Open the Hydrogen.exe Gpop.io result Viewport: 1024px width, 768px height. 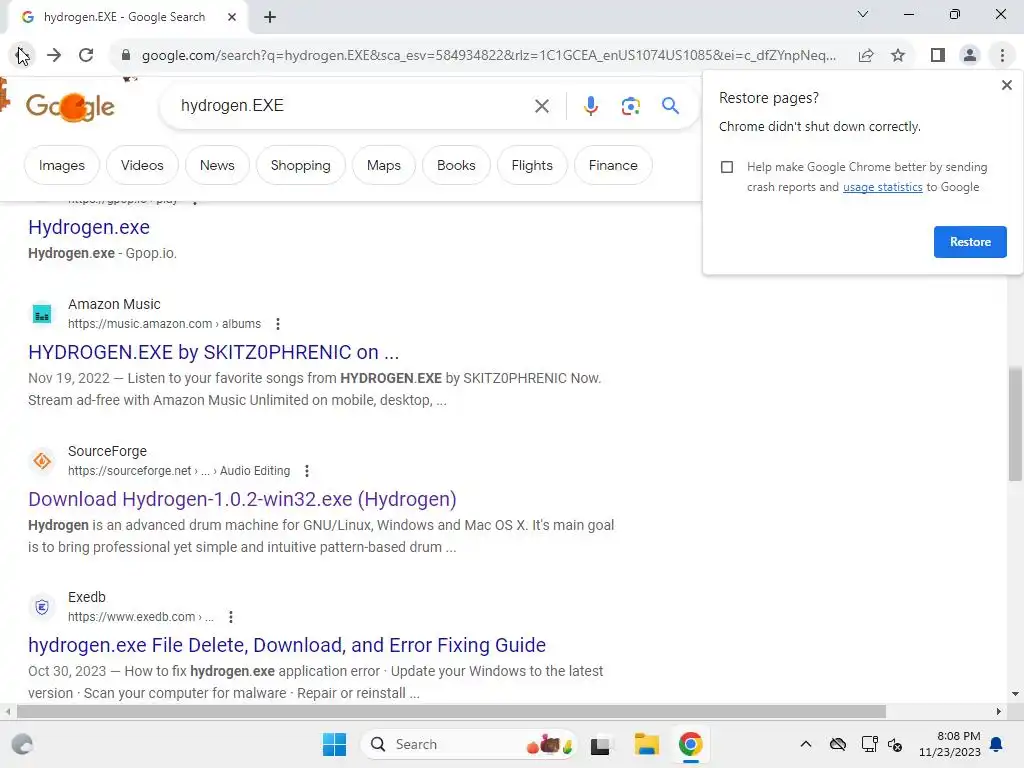(x=89, y=227)
